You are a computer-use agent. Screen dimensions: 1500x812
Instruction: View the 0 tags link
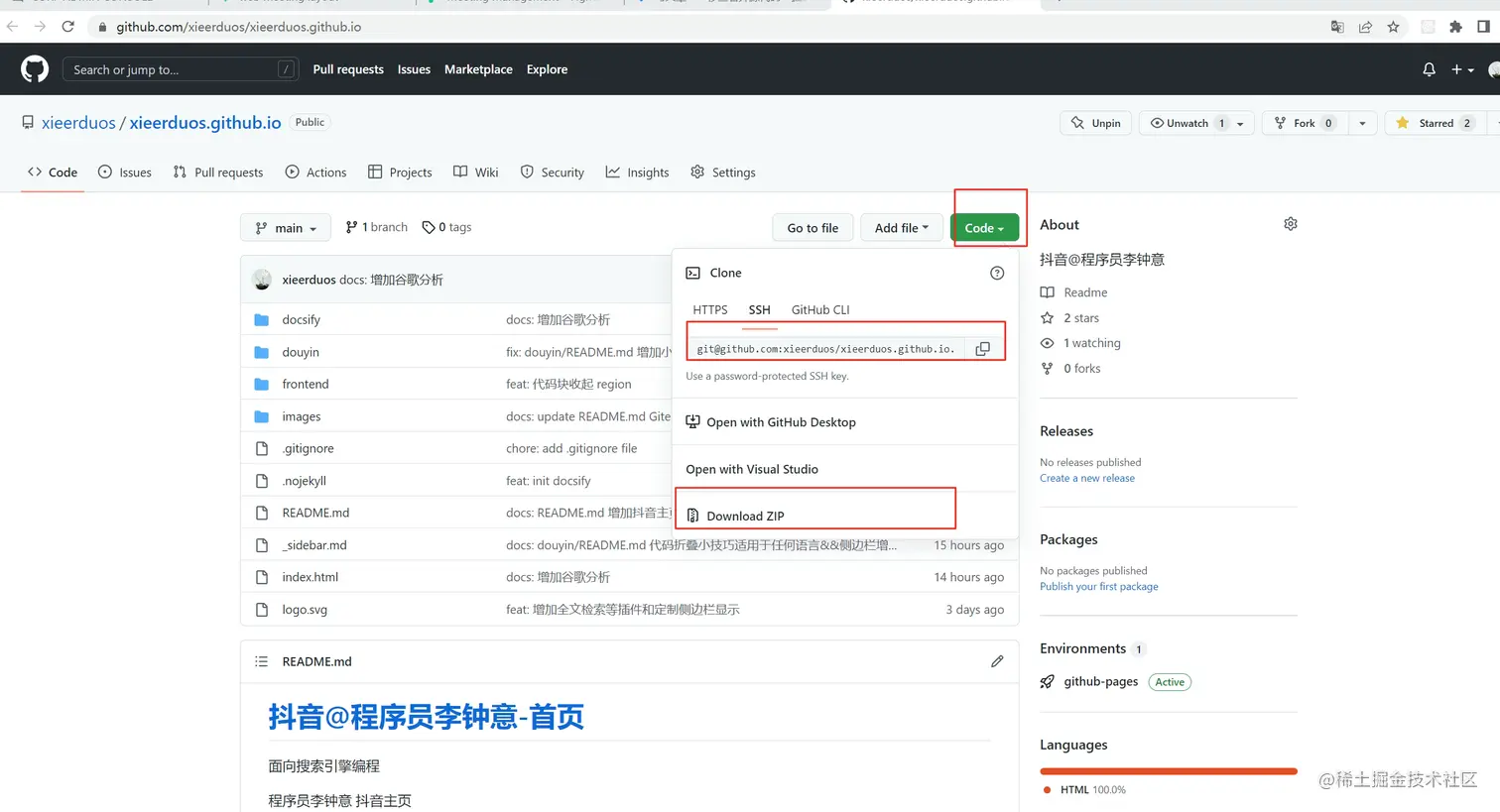click(446, 227)
